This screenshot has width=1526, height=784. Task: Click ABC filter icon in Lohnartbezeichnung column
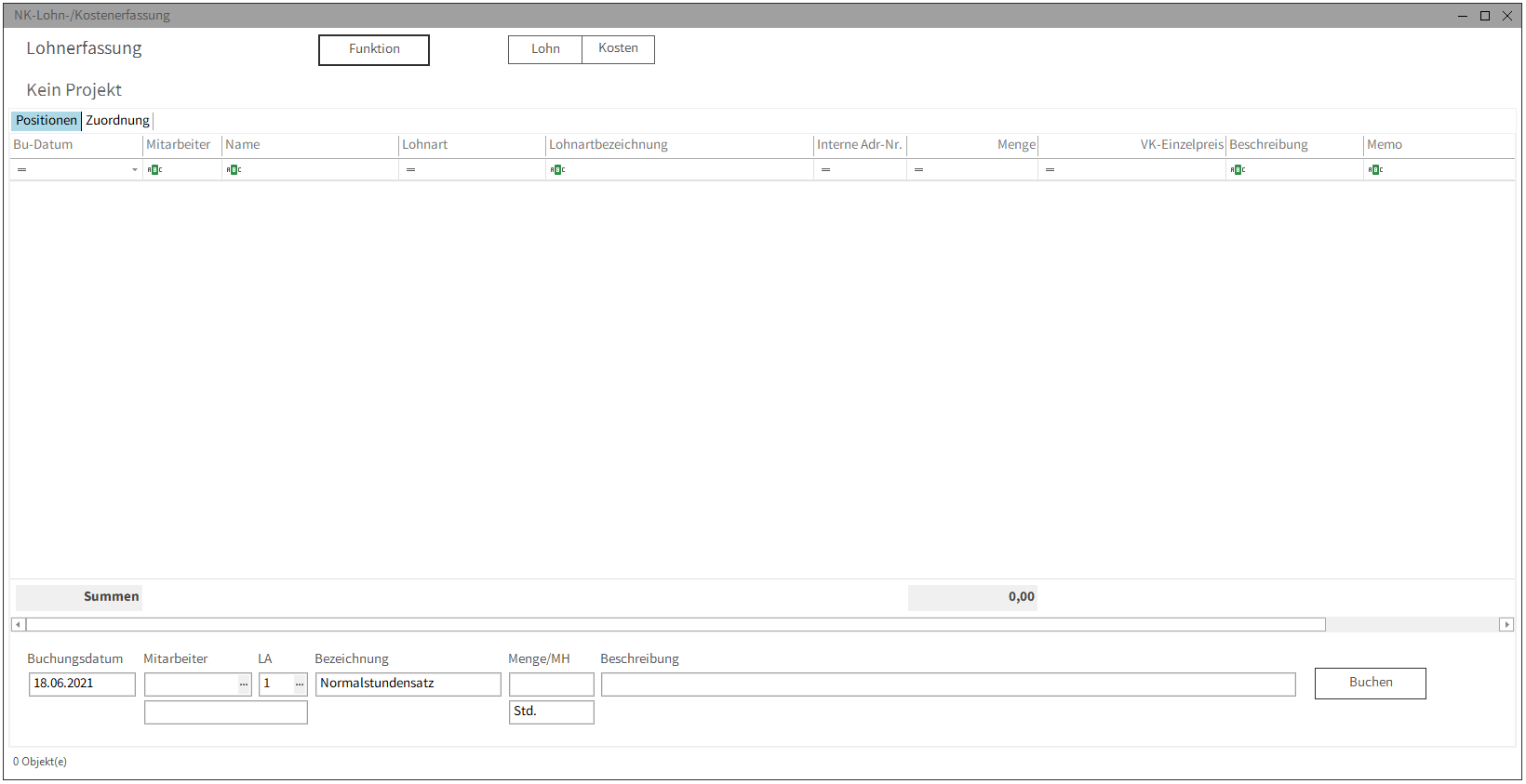point(557,170)
